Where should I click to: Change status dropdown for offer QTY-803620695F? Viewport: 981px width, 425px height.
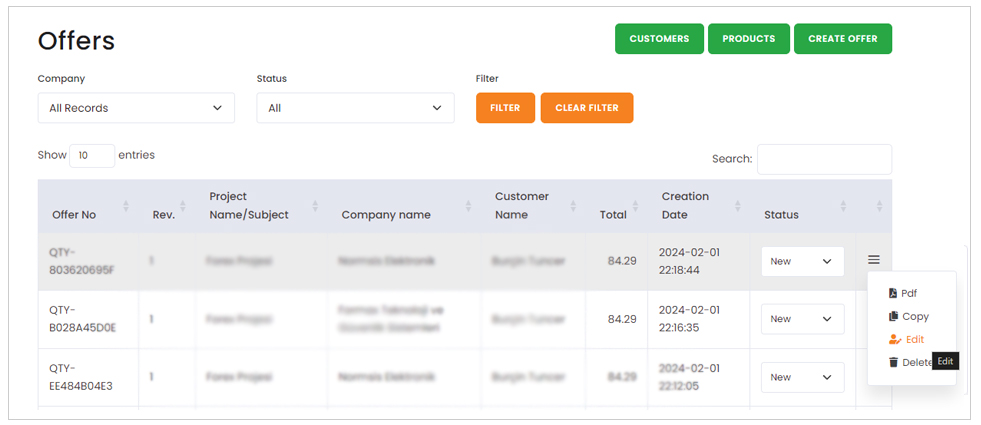tap(802, 261)
